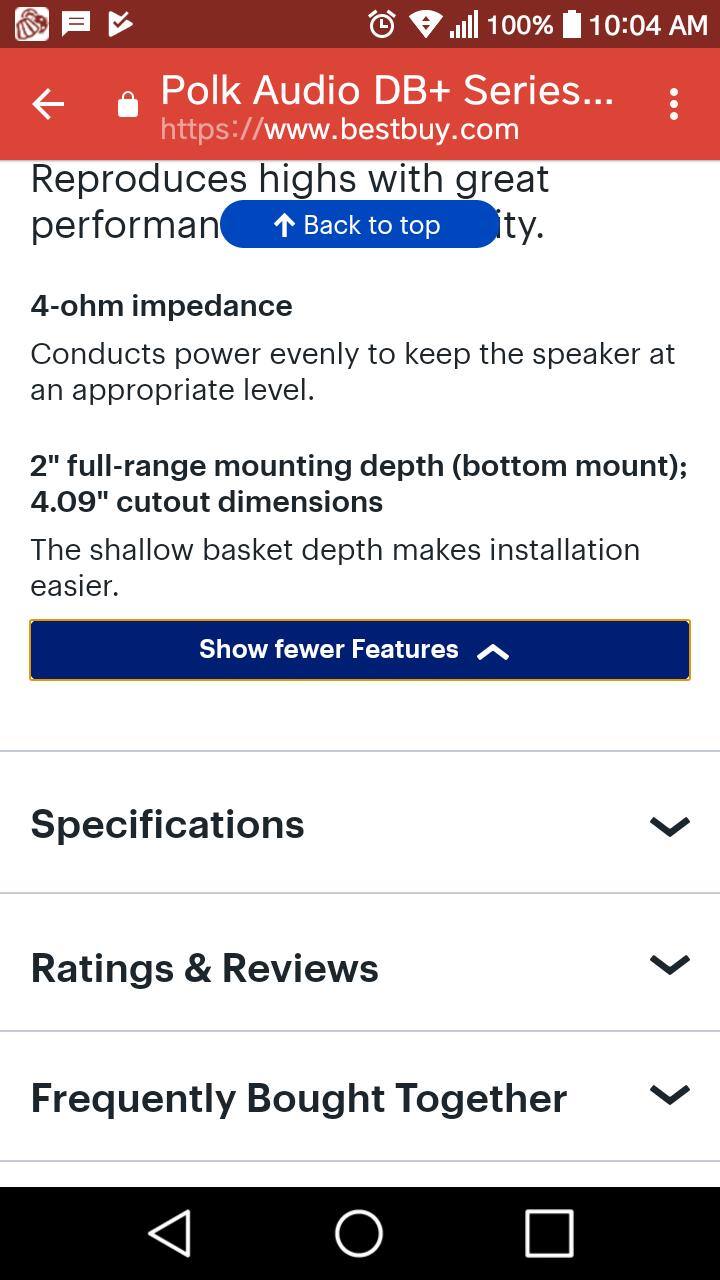Tap the 4-ohm impedance feature heading
The image size is (720, 1280).
tap(161, 306)
